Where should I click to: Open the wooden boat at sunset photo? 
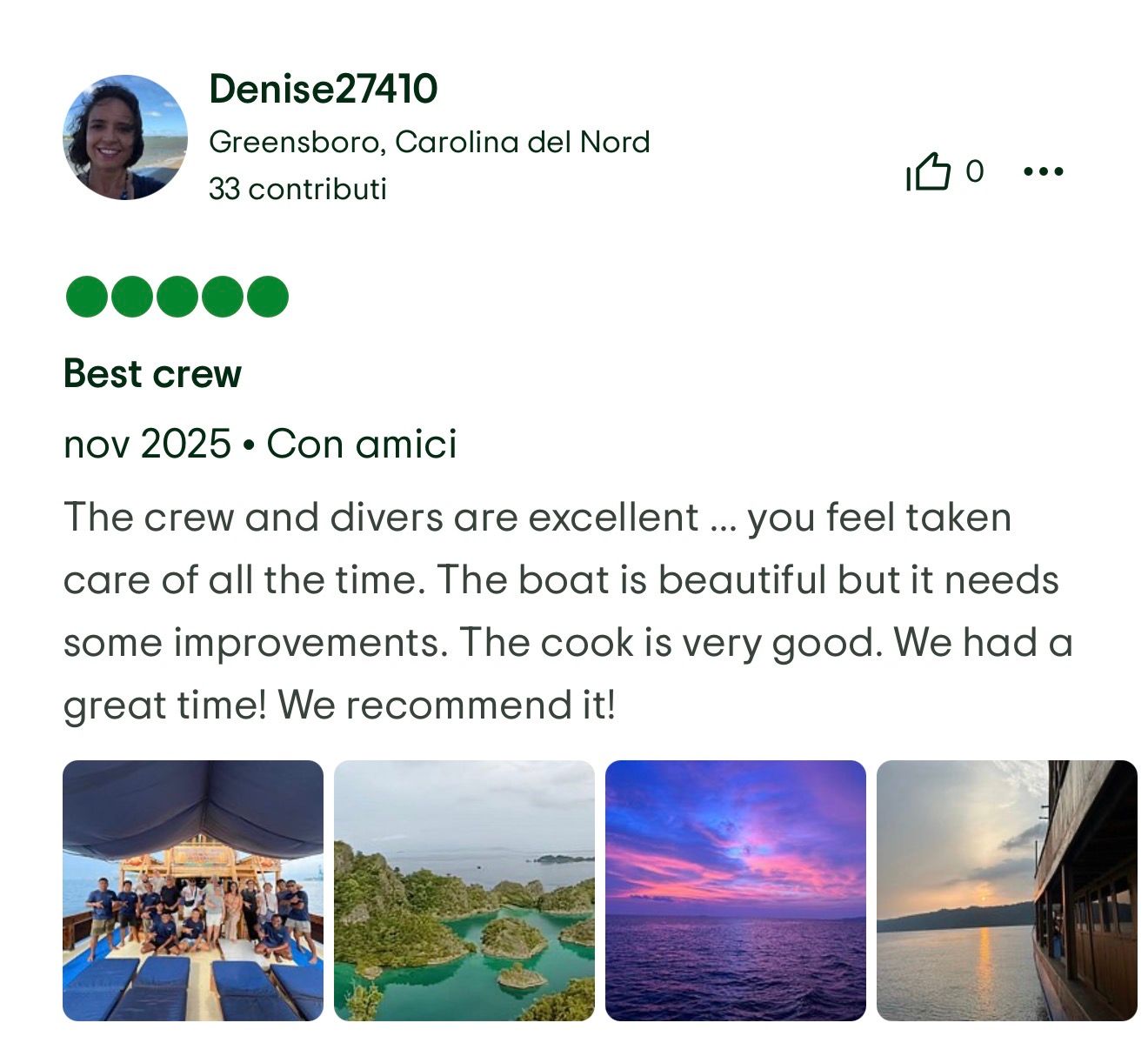[x=1007, y=891]
